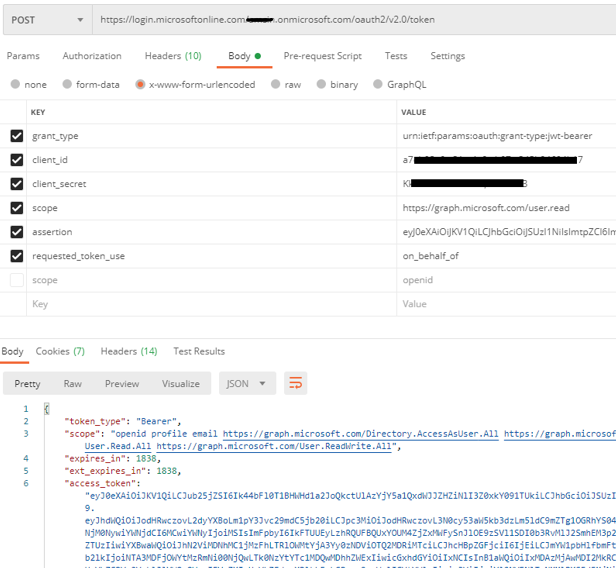Image resolution: width=616 pixels, height=568 pixels.
Task: Open the JSON format dropdown
Action: click(248, 383)
